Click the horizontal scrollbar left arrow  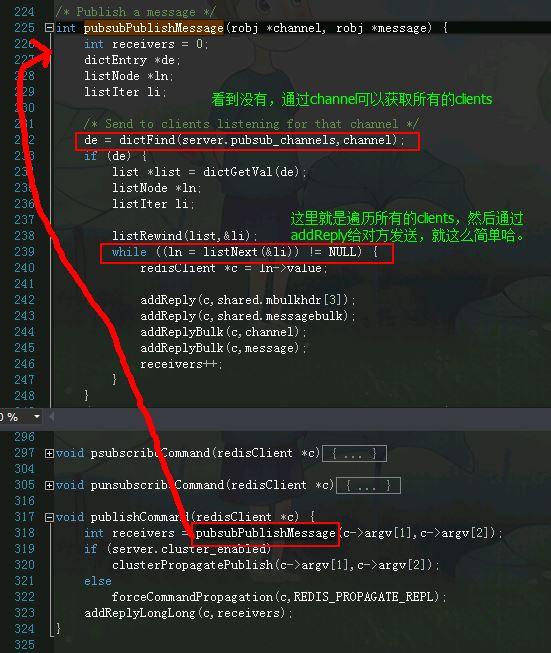[52, 417]
